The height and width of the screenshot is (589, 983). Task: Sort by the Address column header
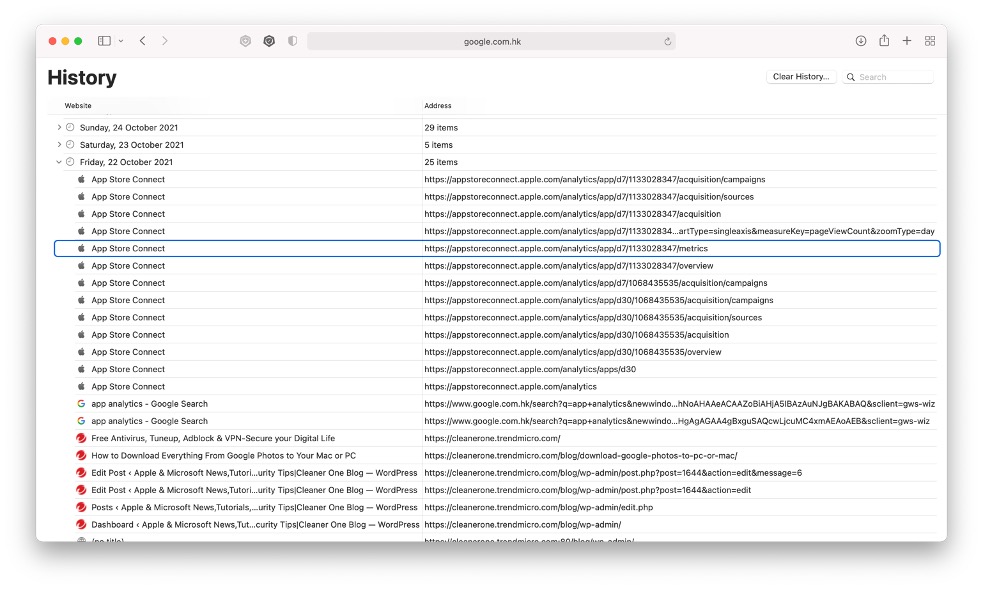click(438, 105)
